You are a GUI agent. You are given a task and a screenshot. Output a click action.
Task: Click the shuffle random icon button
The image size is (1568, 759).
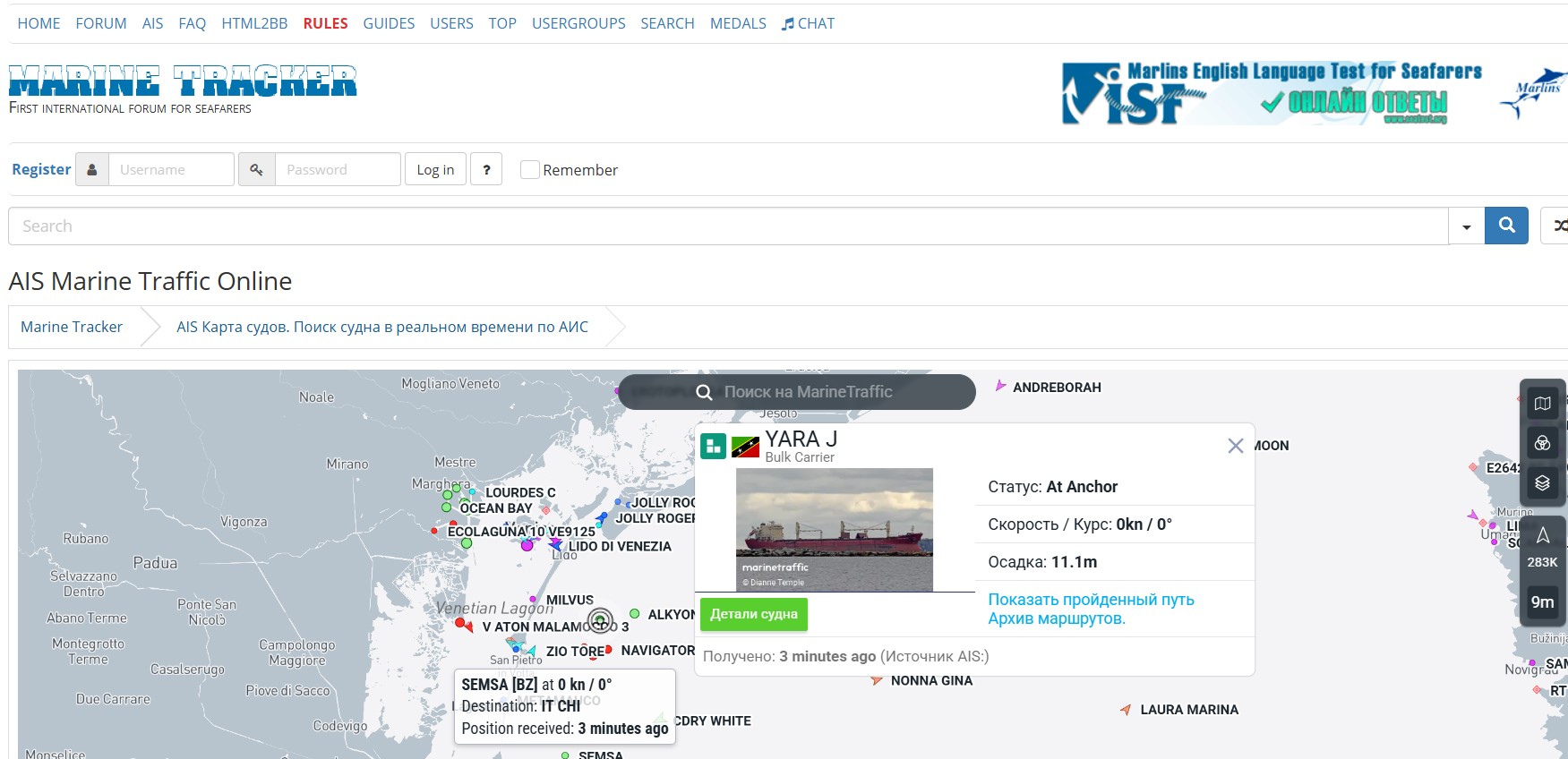1558,226
